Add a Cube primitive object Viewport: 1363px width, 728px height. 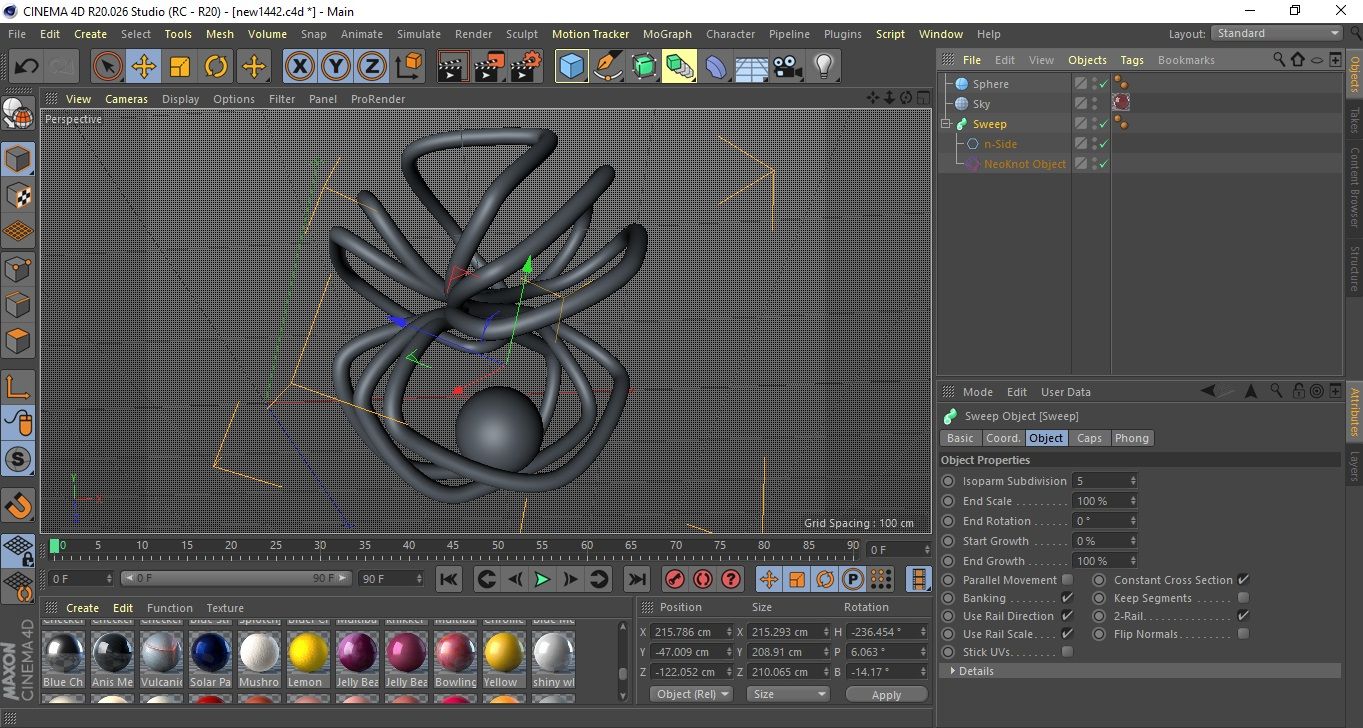point(571,67)
